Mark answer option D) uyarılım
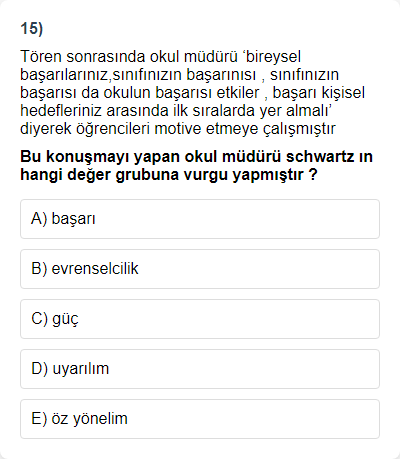This screenshot has width=400, height=459. [x=200, y=369]
